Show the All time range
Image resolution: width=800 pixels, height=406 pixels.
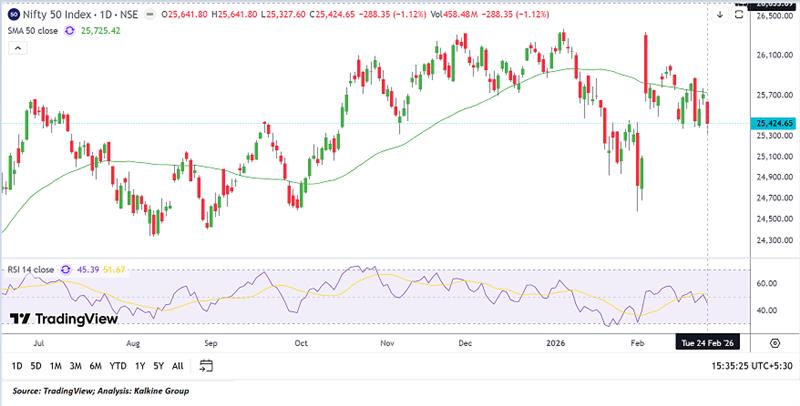[x=177, y=366]
